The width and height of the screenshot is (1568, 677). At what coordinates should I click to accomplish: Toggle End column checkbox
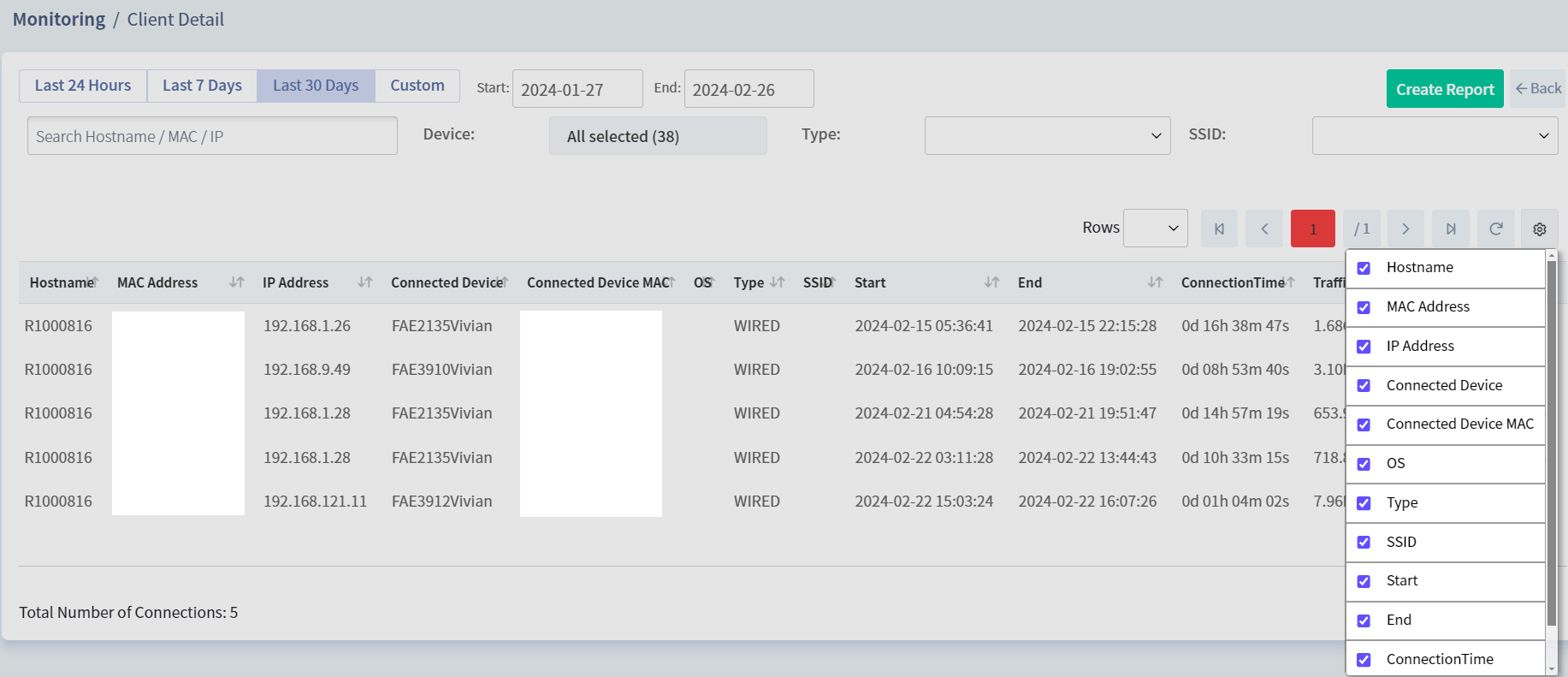(1364, 621)
